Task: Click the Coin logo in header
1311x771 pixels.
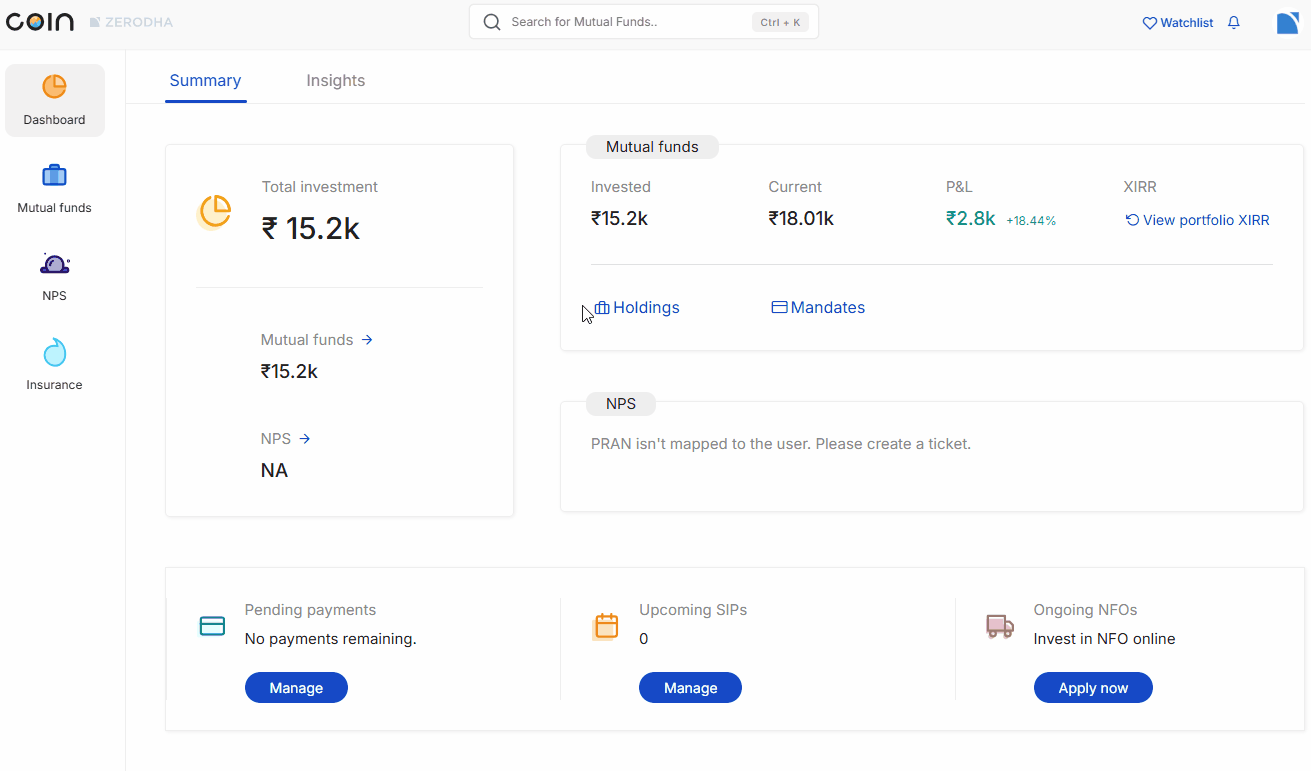Action: [x=40, y=22]
